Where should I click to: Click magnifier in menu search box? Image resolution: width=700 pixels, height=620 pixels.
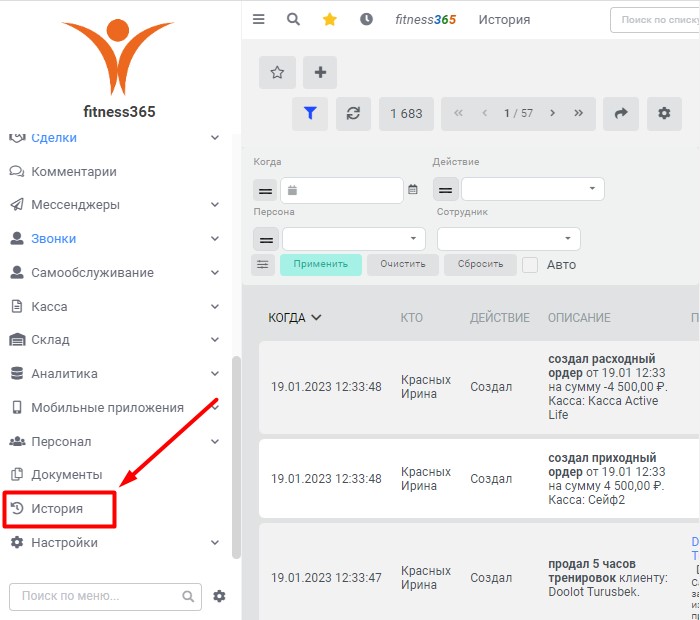point(188,596)
